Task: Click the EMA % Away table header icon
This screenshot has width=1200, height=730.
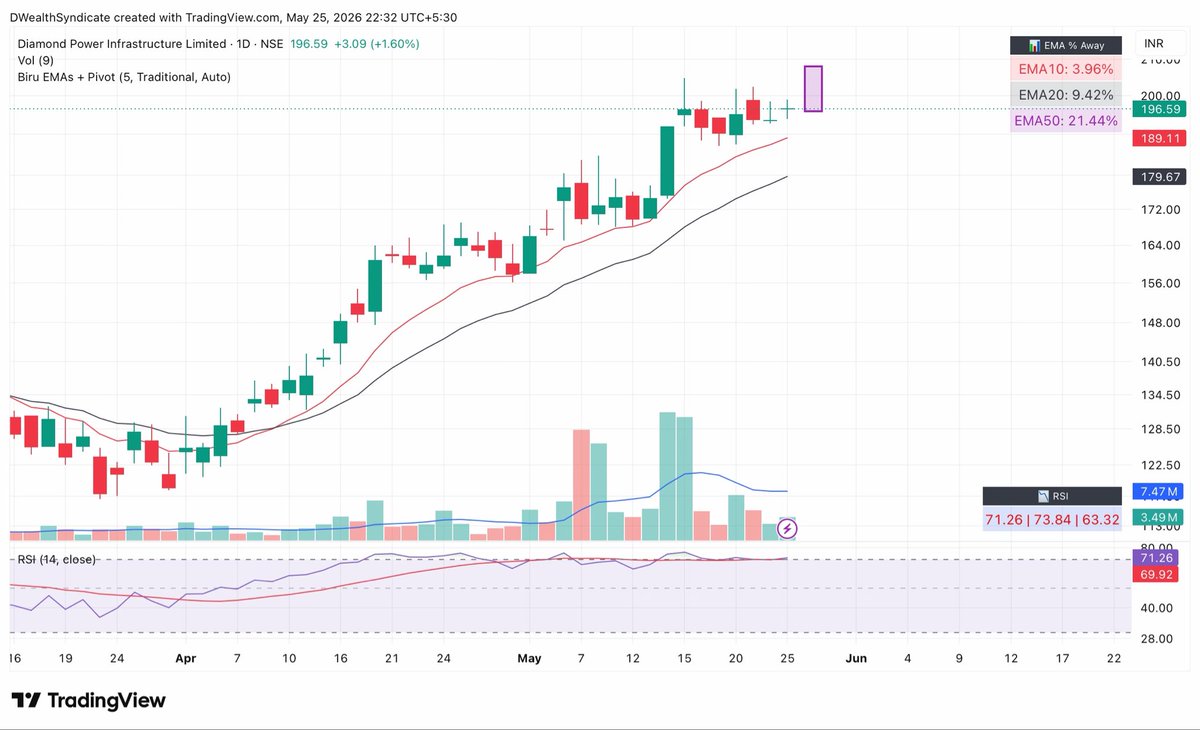Action: [x=1034, y=45]
